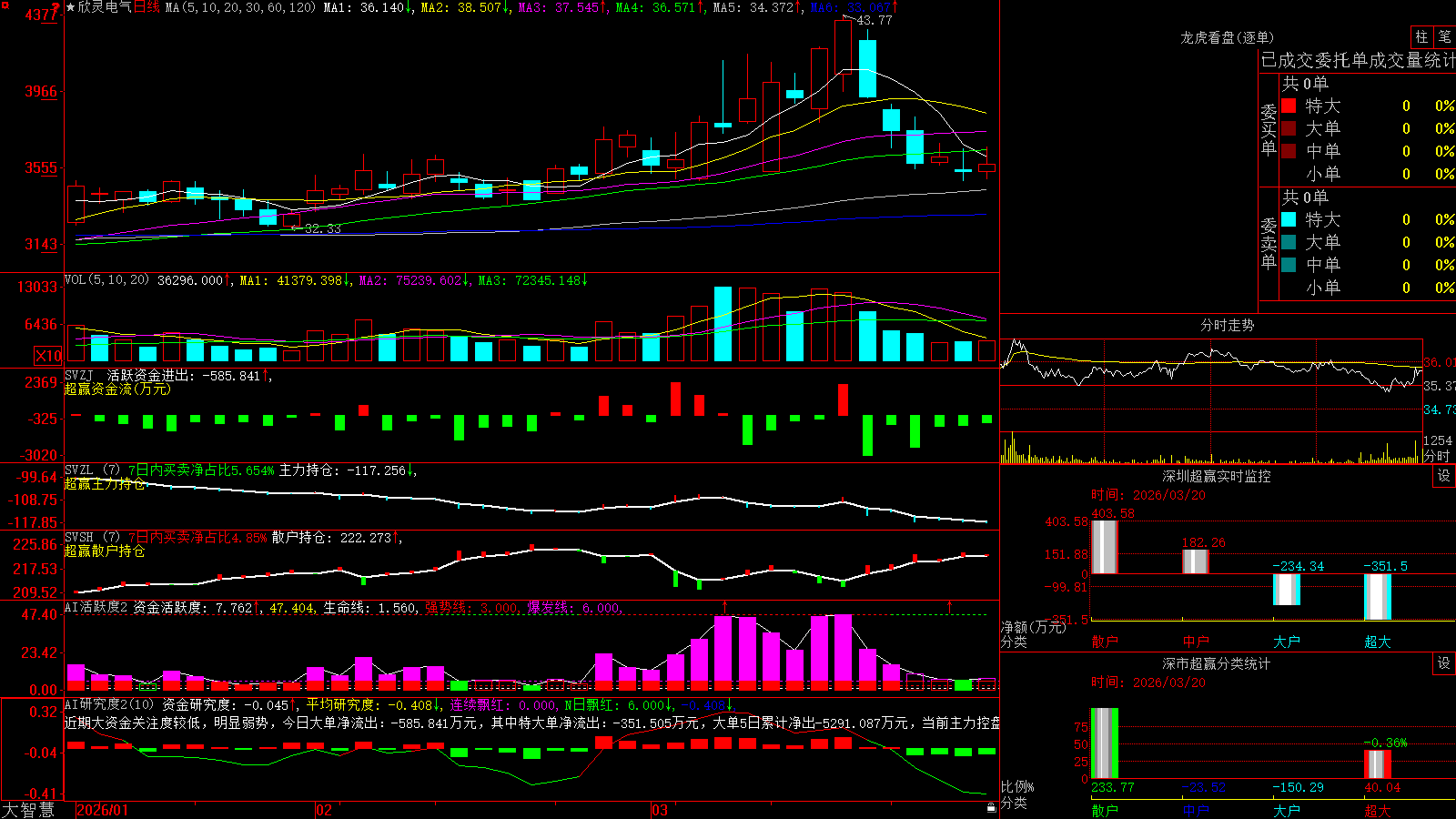Screen dimensions: 1456x819
Task: Click the 43.77 high-price candlestick label
Action: click(875, 20)
